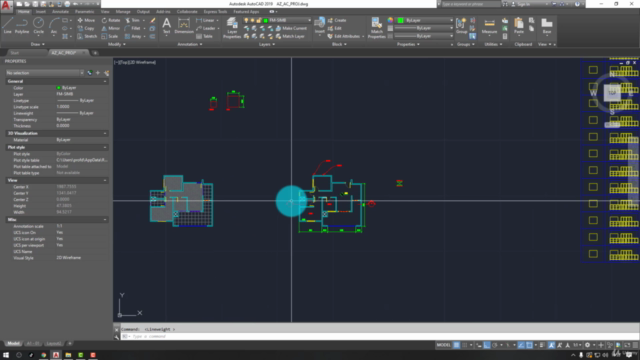Collapse the View properties section

(x=105, y=180)
